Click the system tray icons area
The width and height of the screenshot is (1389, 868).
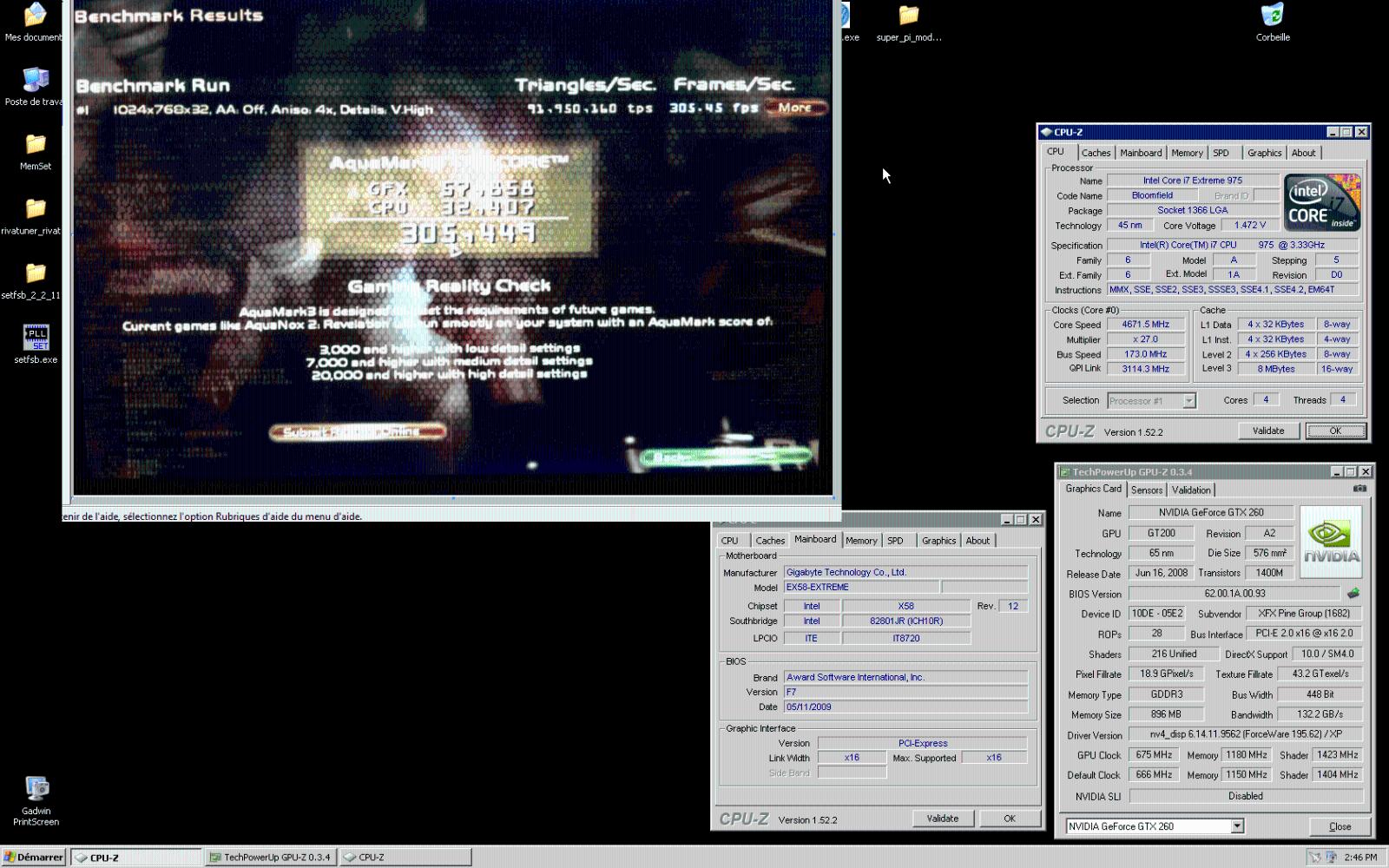[x=1322, y=857]
